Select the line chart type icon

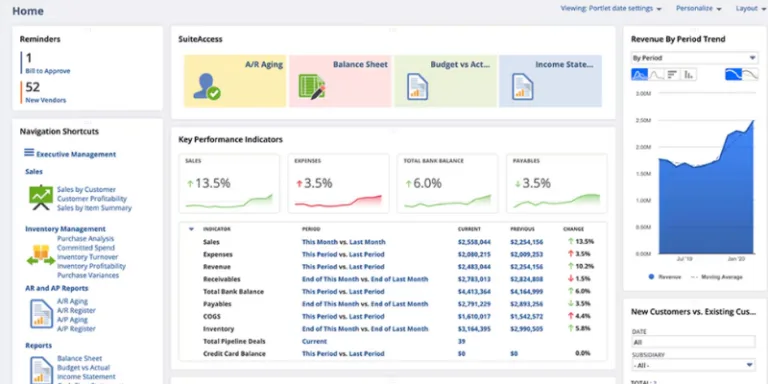[656, 74]
